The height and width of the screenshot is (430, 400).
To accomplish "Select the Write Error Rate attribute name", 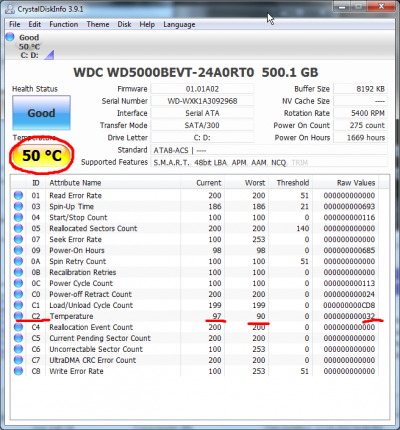I will (x=76, y=371).
